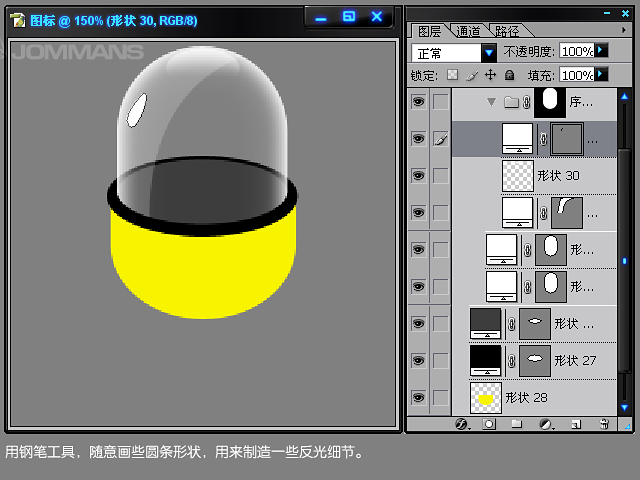Switch to the 通道 tab
This screenshot has height=480, width=640.
point(467,31)
